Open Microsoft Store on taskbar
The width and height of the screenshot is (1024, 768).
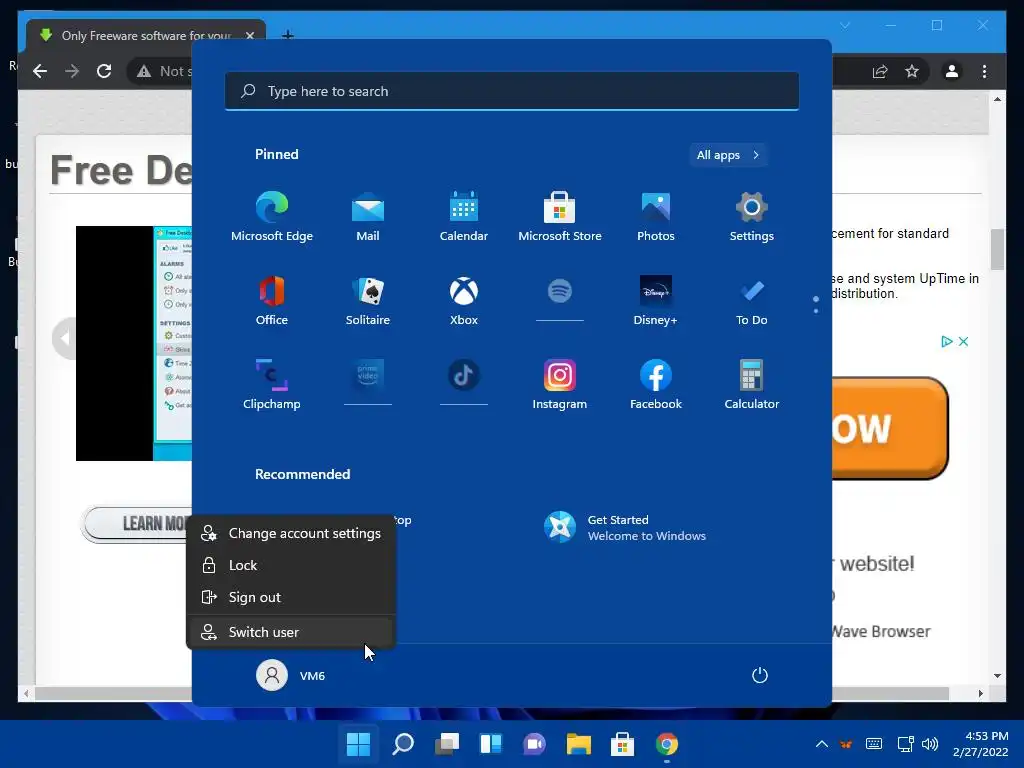coord(622,744)
